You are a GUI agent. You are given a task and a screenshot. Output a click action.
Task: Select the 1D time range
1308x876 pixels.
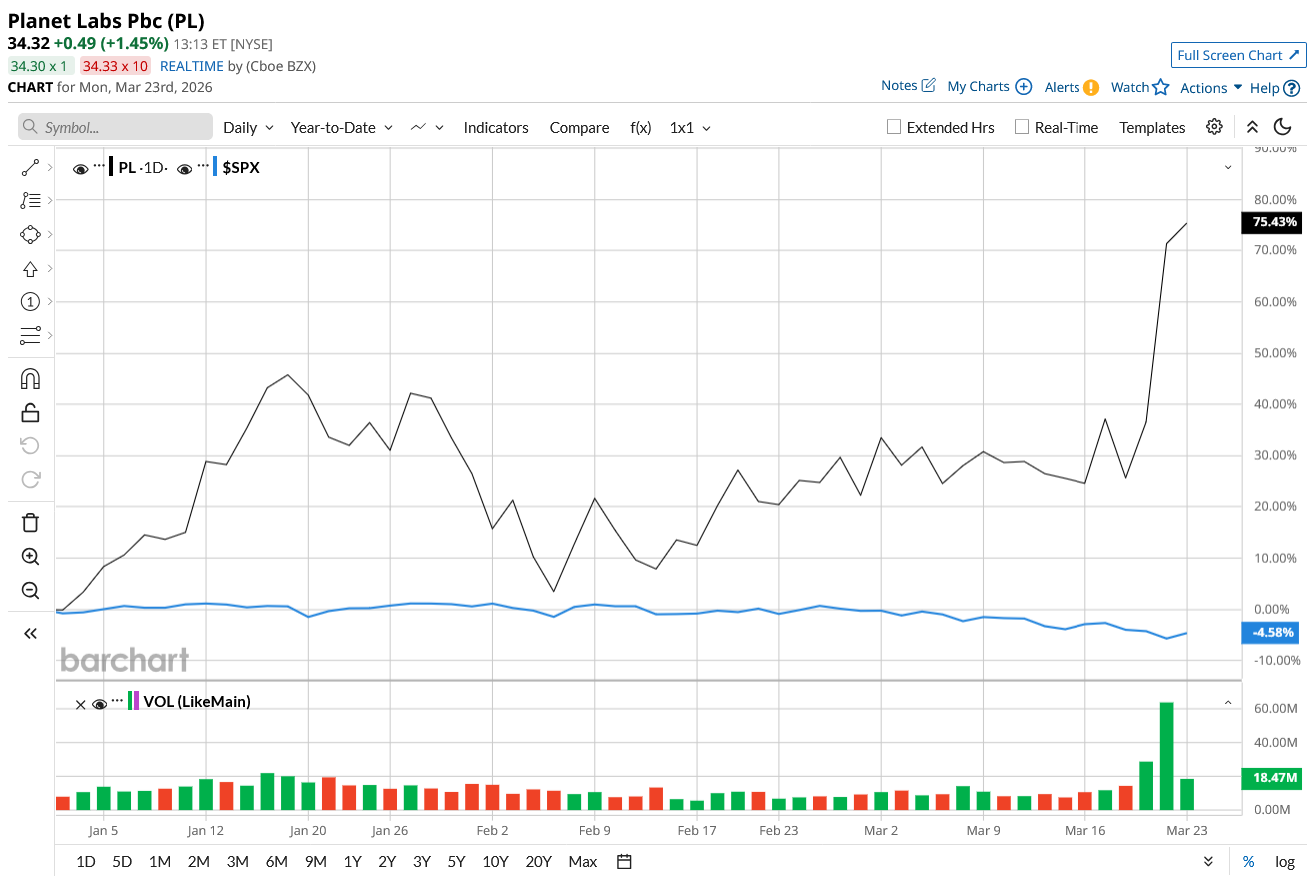coord(86,861)
